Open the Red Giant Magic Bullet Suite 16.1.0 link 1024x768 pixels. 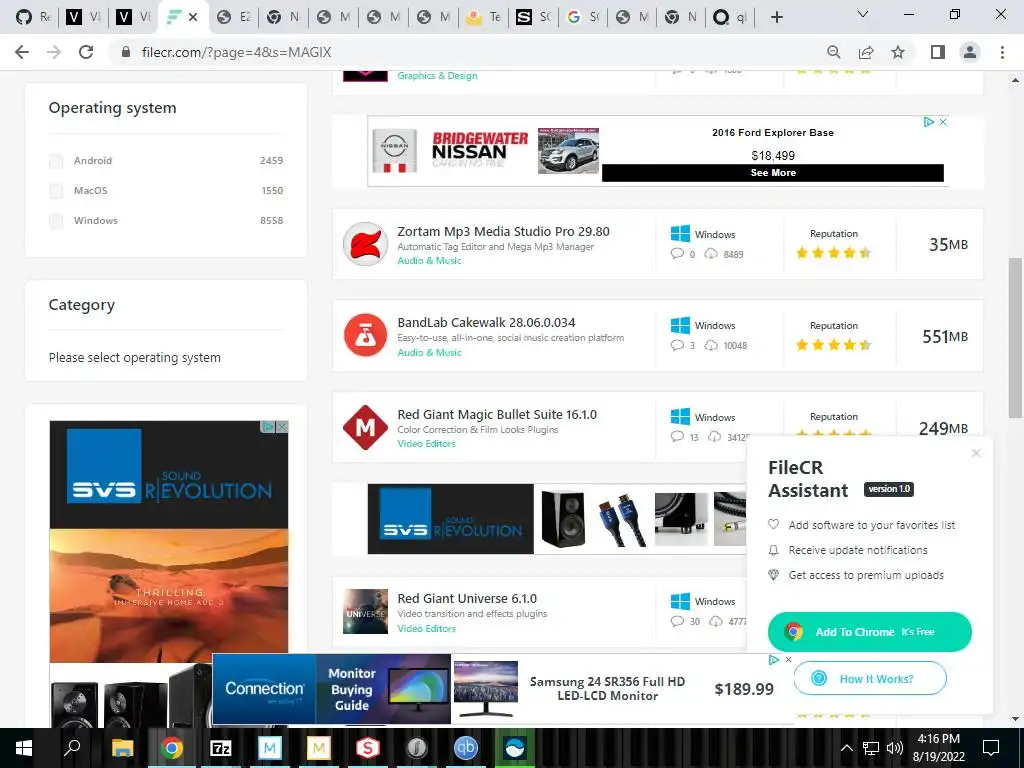click(497, 415)
